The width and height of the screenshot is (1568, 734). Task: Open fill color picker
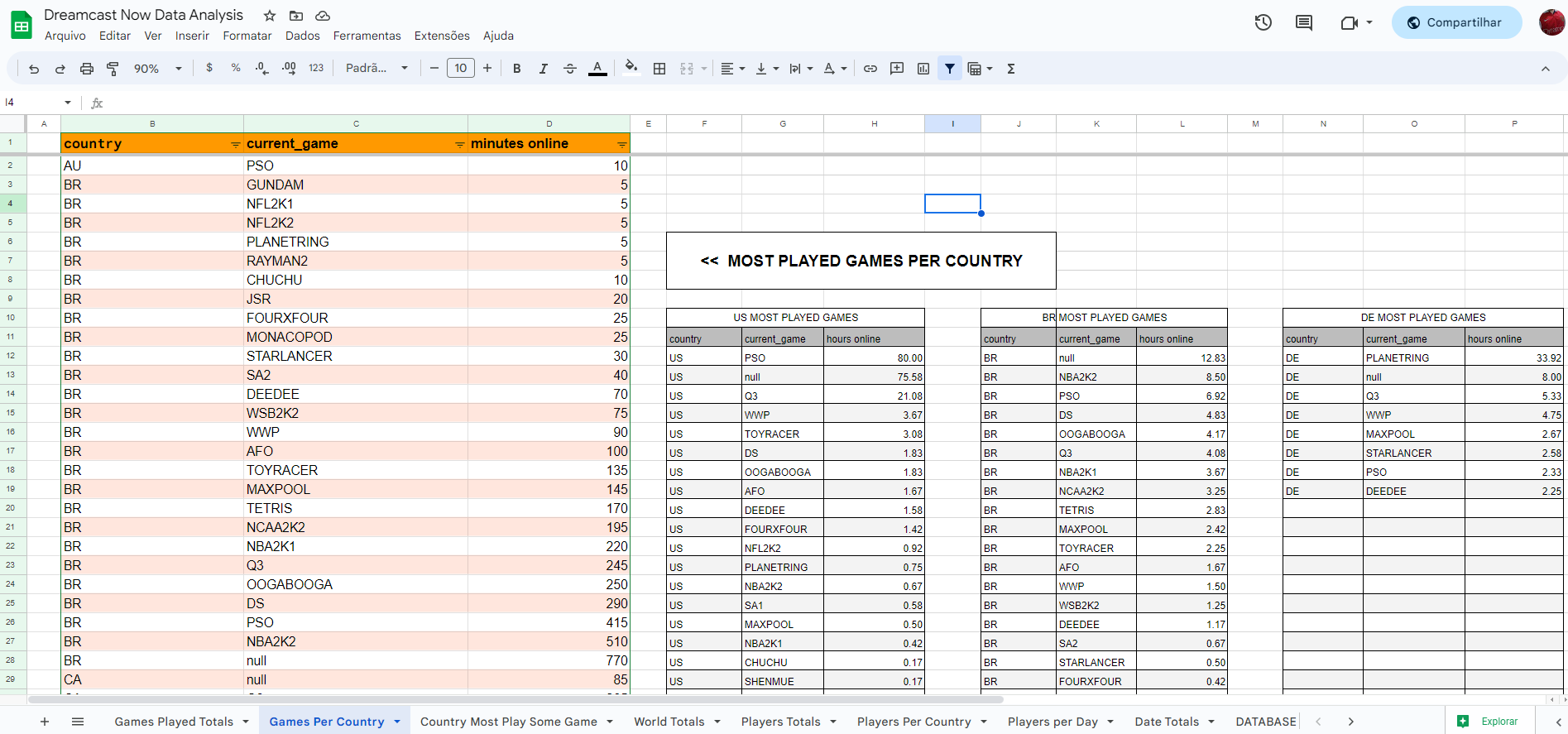[x=631, y=68]
